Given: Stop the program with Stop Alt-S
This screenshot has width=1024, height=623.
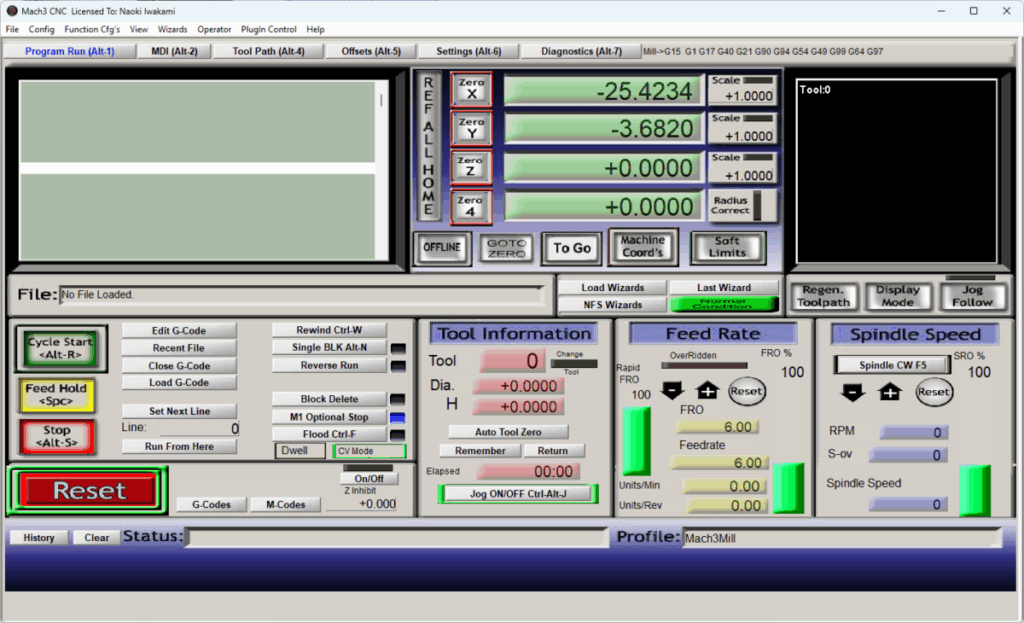Looking at the screenshot, I should [x=57, y=436].
